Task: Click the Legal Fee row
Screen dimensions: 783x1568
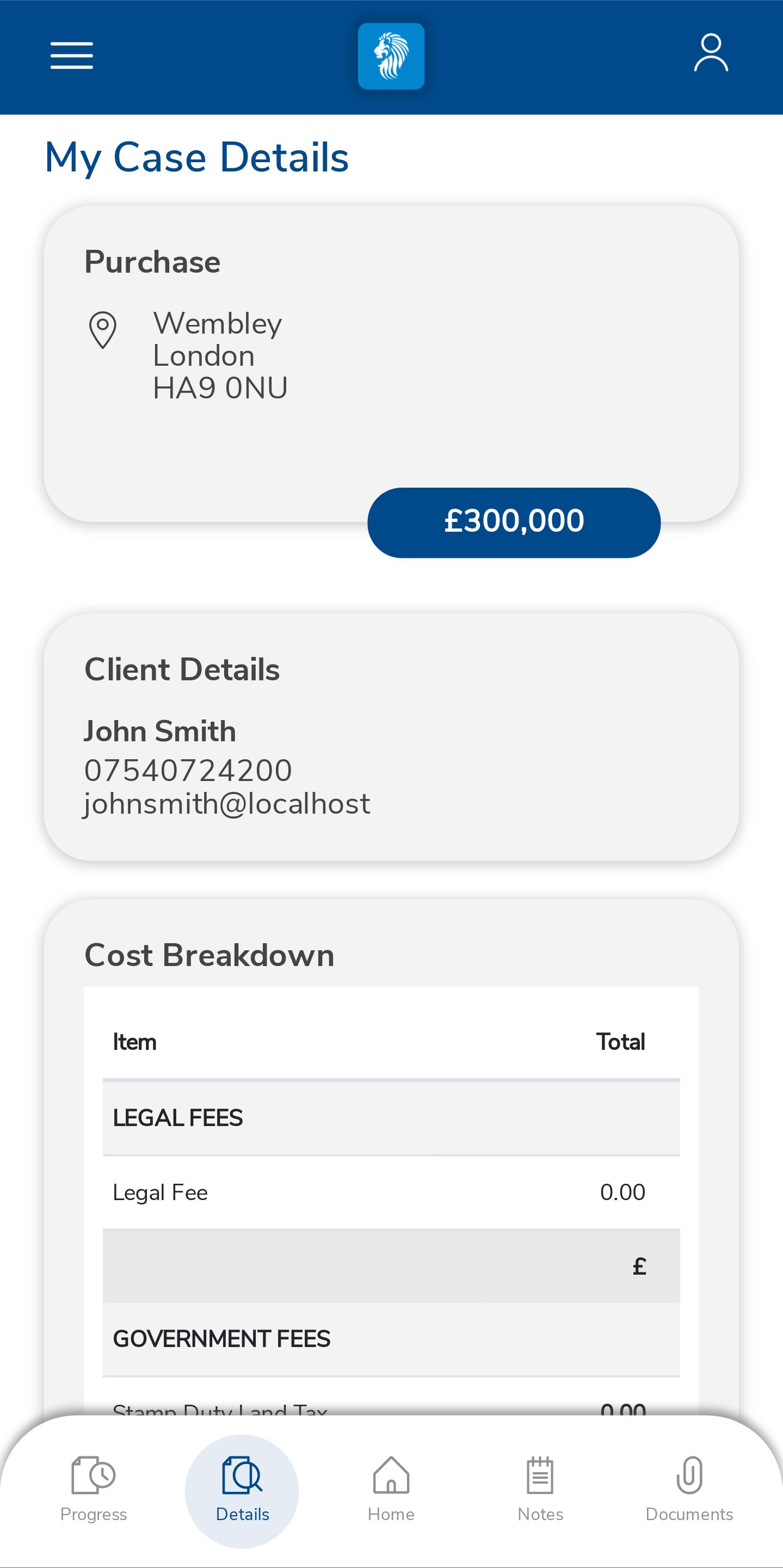Action: tap(391, 1192)
